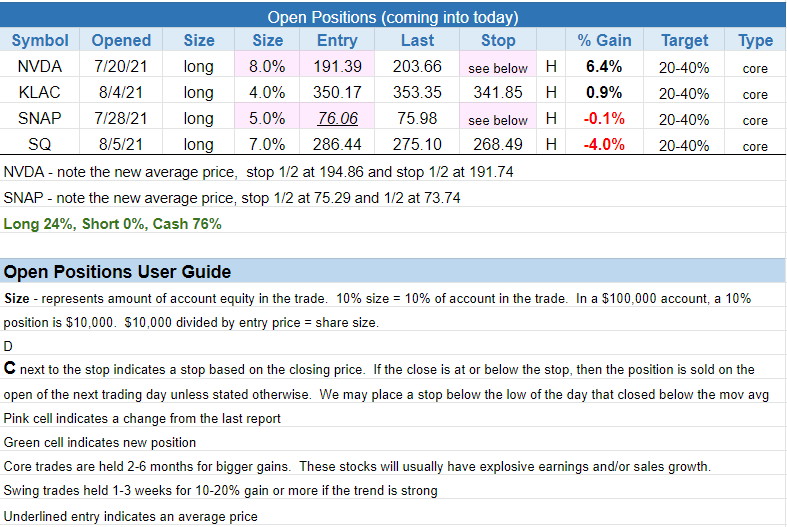
Task: Select the KLAC symbol cell
Action: (x=40, y=92)
